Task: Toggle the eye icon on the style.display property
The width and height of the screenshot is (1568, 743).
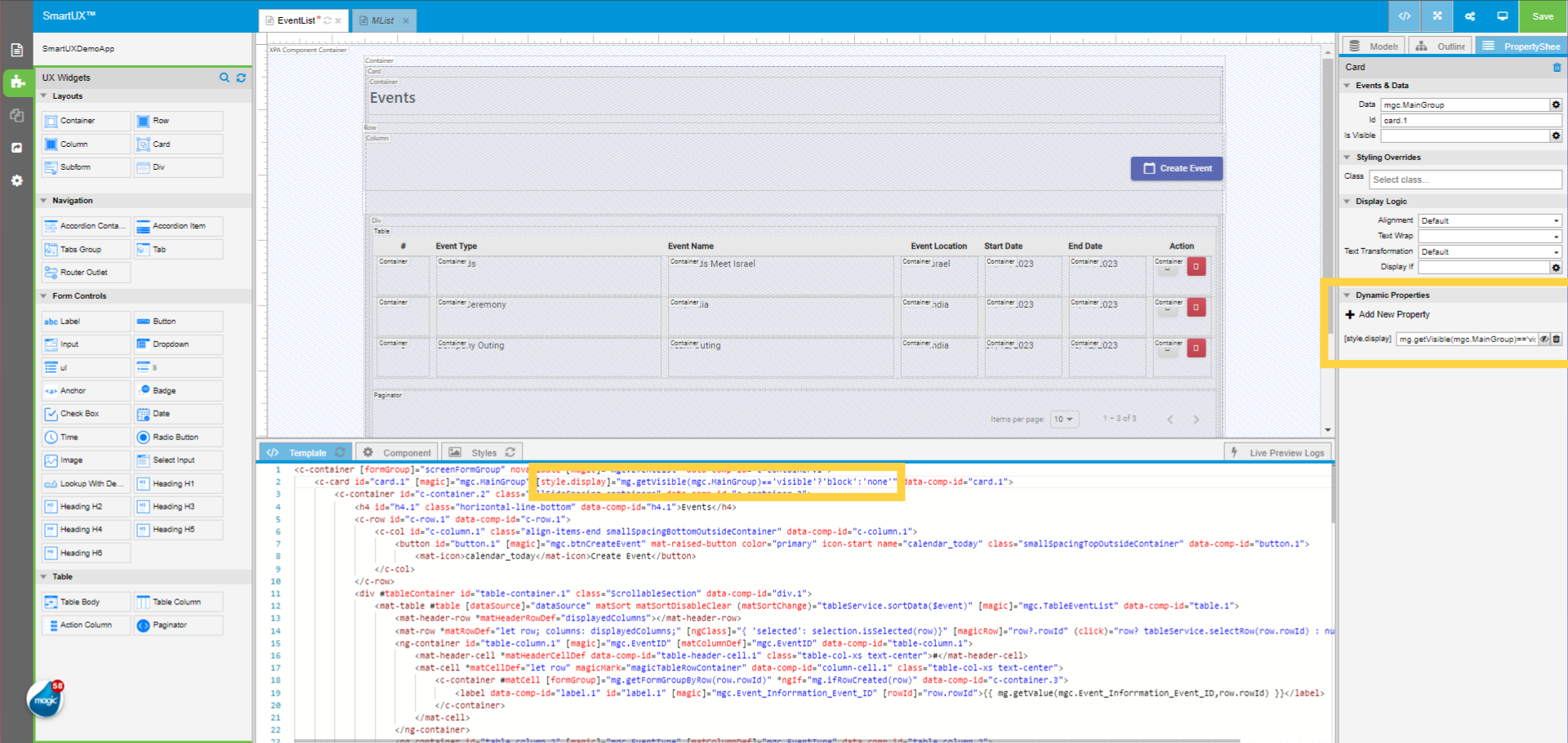Action: click(1544, 338)
